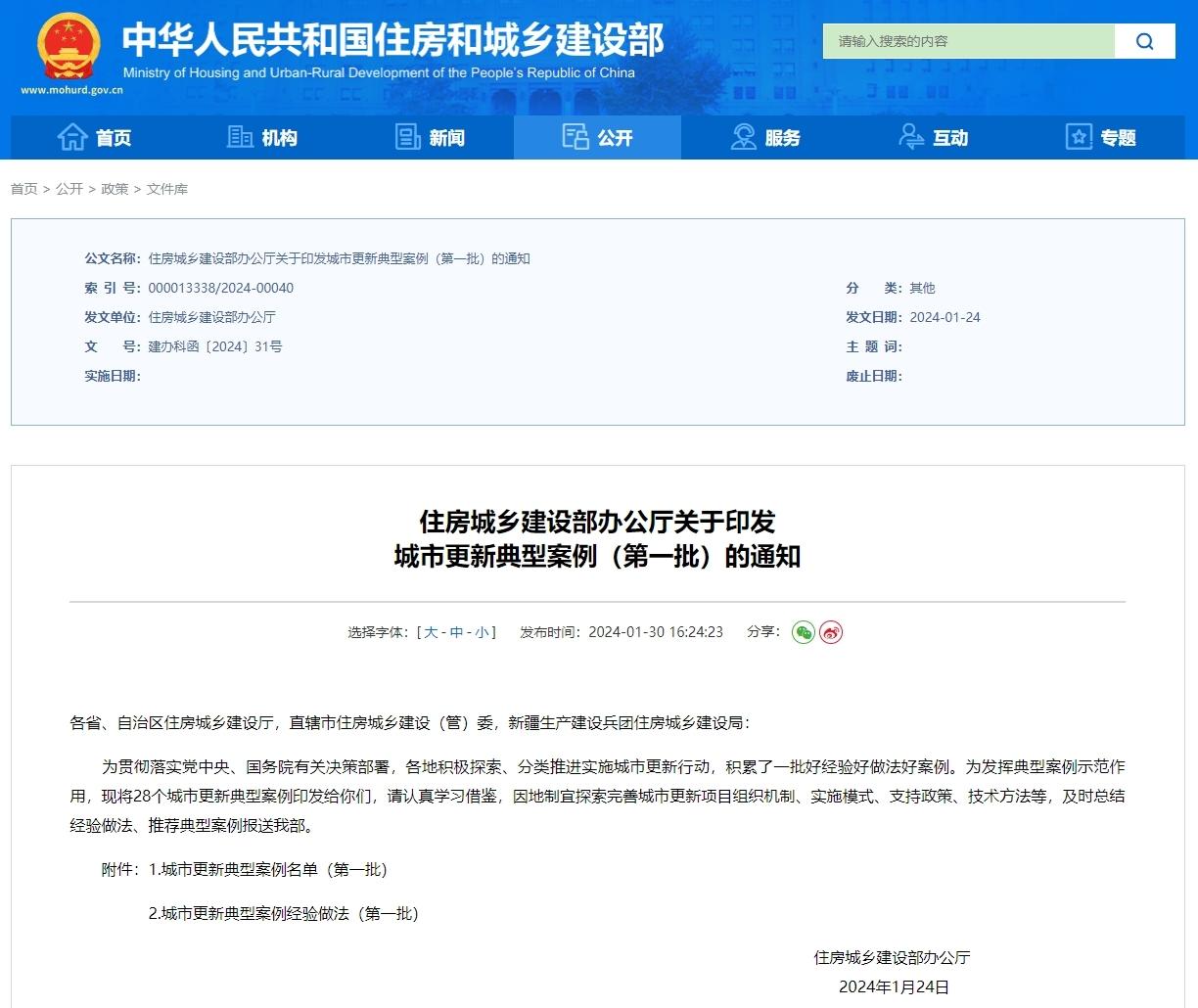Click the newspaper icon for 新闻
This screenshot has width=1198, height=1008.
407,138
